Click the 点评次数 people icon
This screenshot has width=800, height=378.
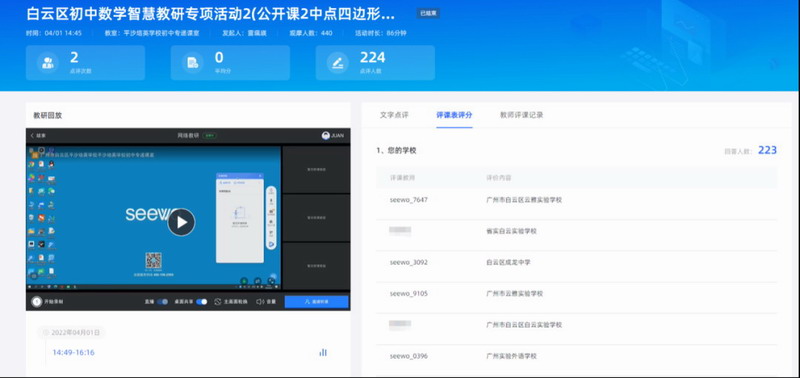[48, 63]
